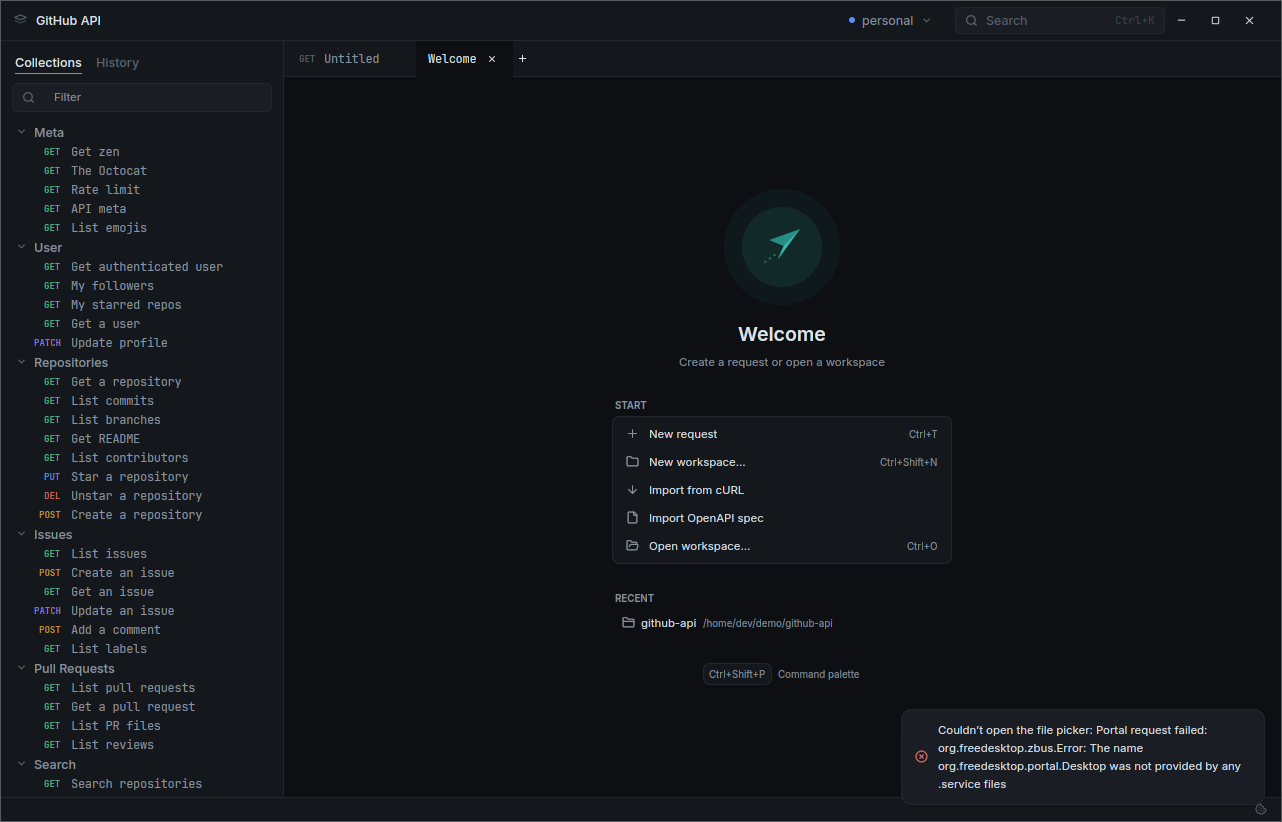Open the Get authenticated user request
This screenshot has width=1282, height=822.
pos(142,267)
